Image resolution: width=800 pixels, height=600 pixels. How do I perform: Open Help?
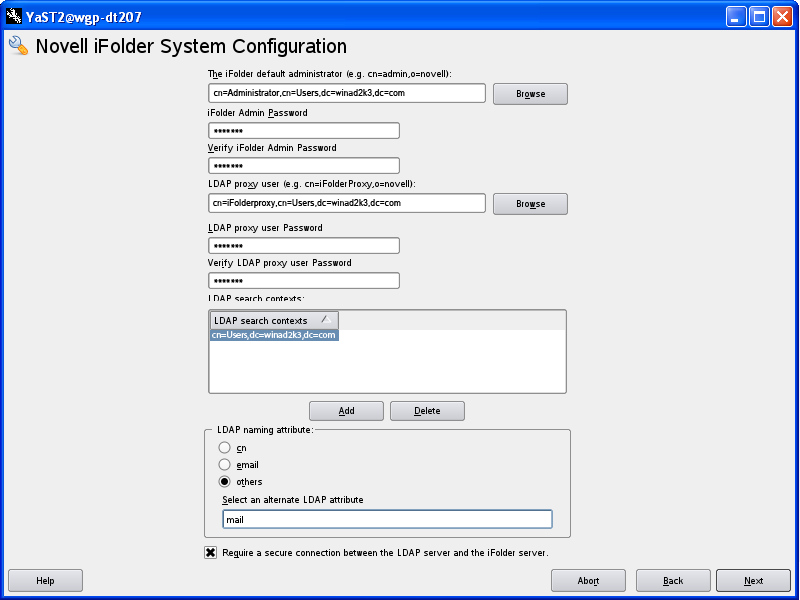coord(45,581)
